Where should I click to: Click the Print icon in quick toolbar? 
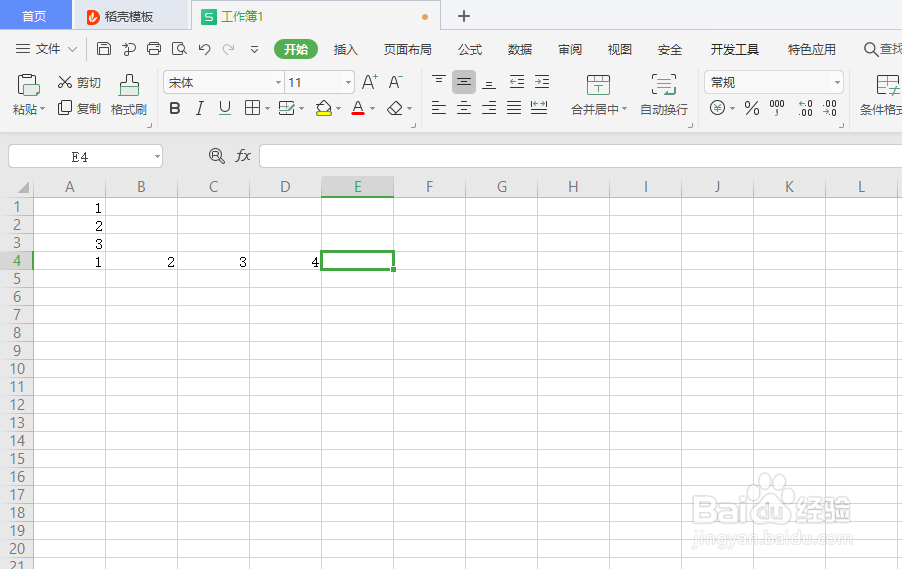154,49
